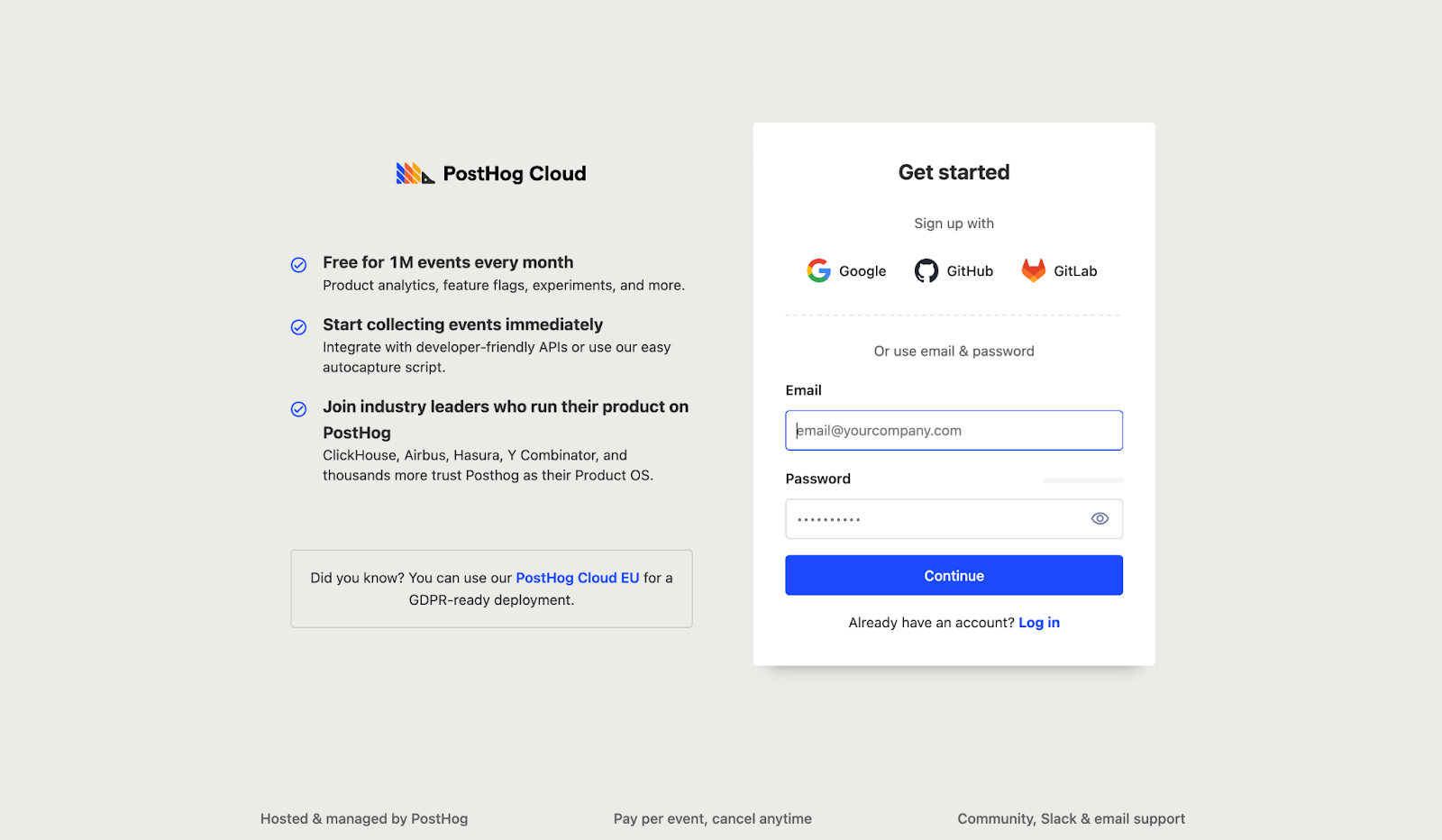Click the Google sign up icon
Image resolution: width=1442 pixels, height=840 pixels.
(x=818, y=270)
